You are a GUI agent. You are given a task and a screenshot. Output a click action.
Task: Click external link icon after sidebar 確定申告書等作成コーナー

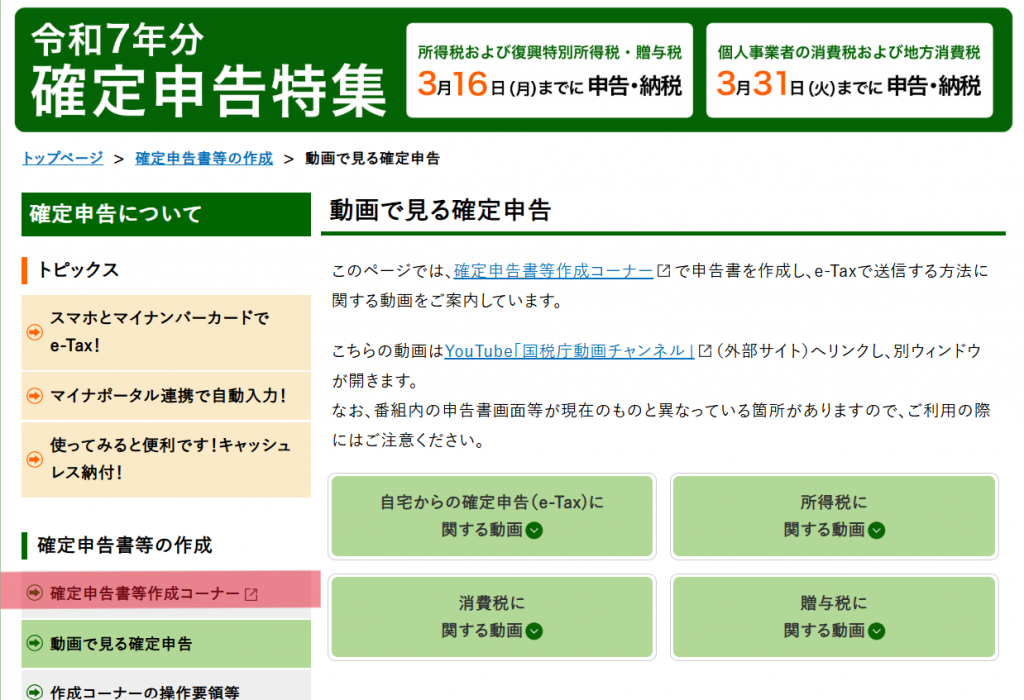[x=251, y=594]
